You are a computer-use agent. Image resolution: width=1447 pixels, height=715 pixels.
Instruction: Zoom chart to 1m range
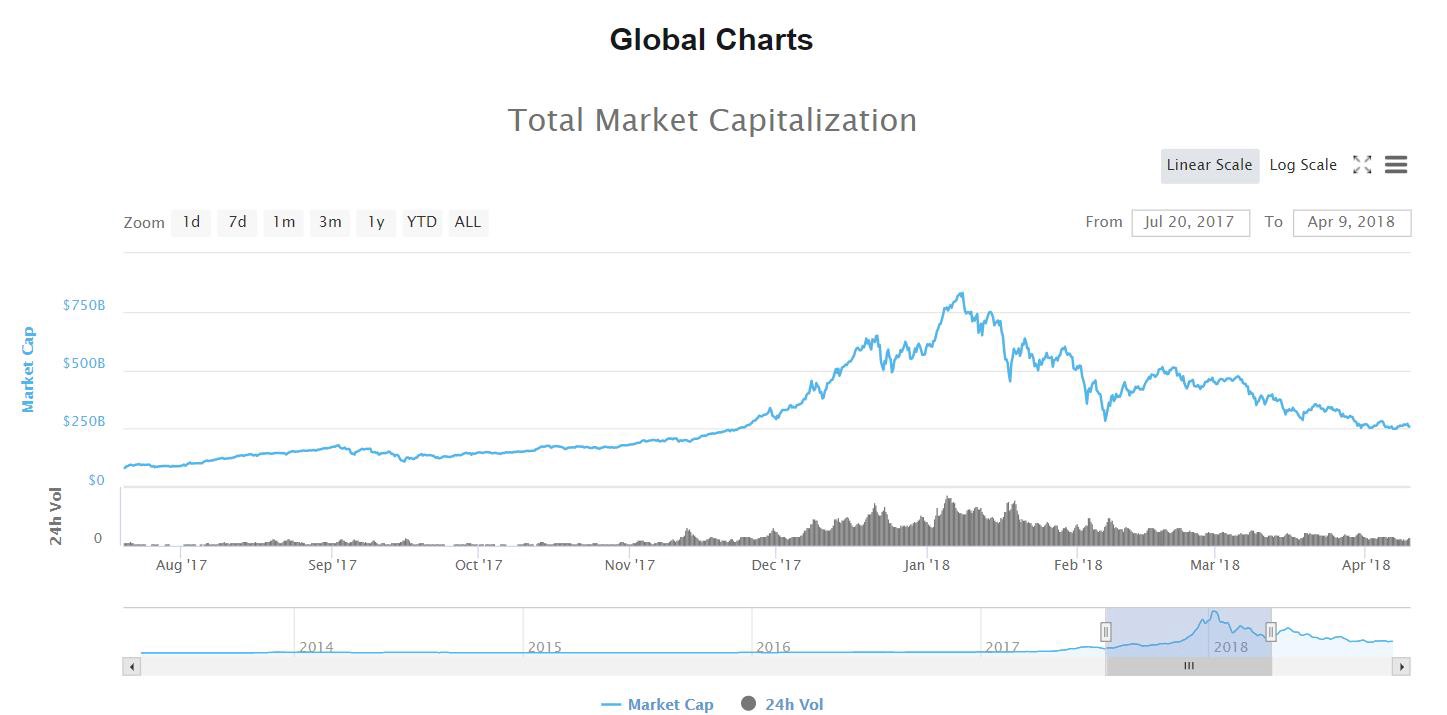point(284,222)
